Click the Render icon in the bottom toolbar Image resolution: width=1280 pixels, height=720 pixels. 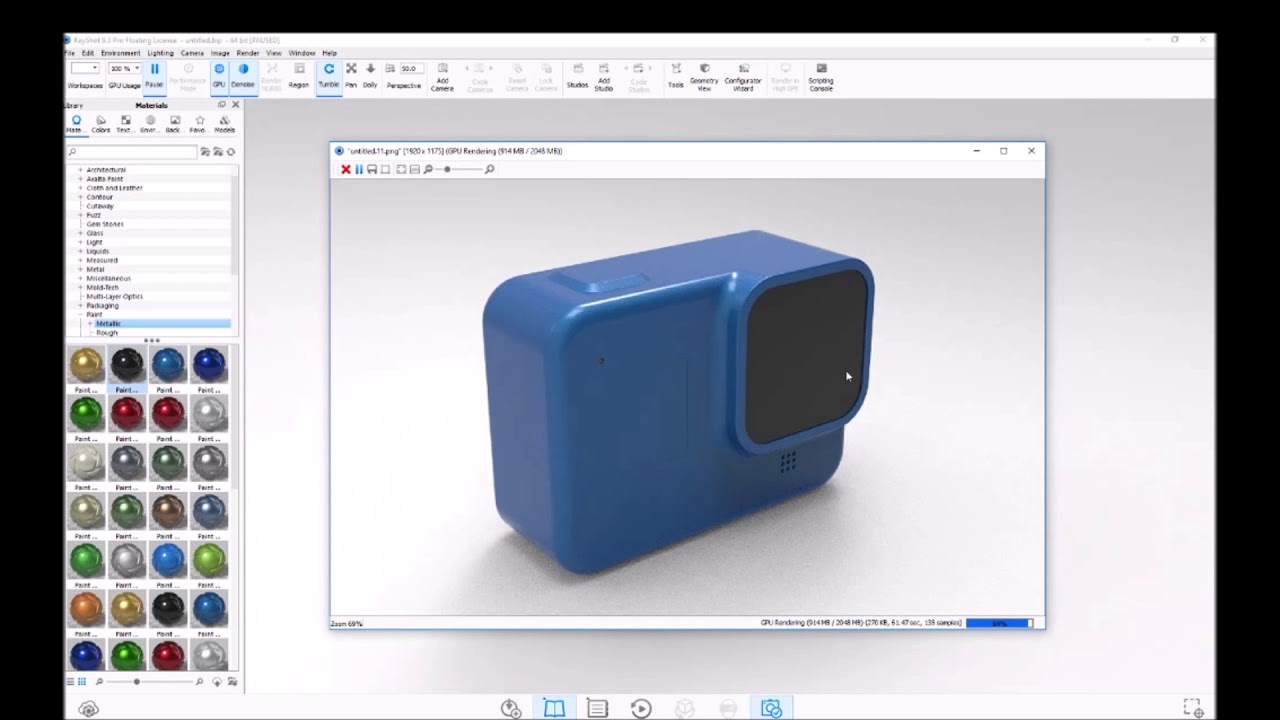[x=771, y=708]
